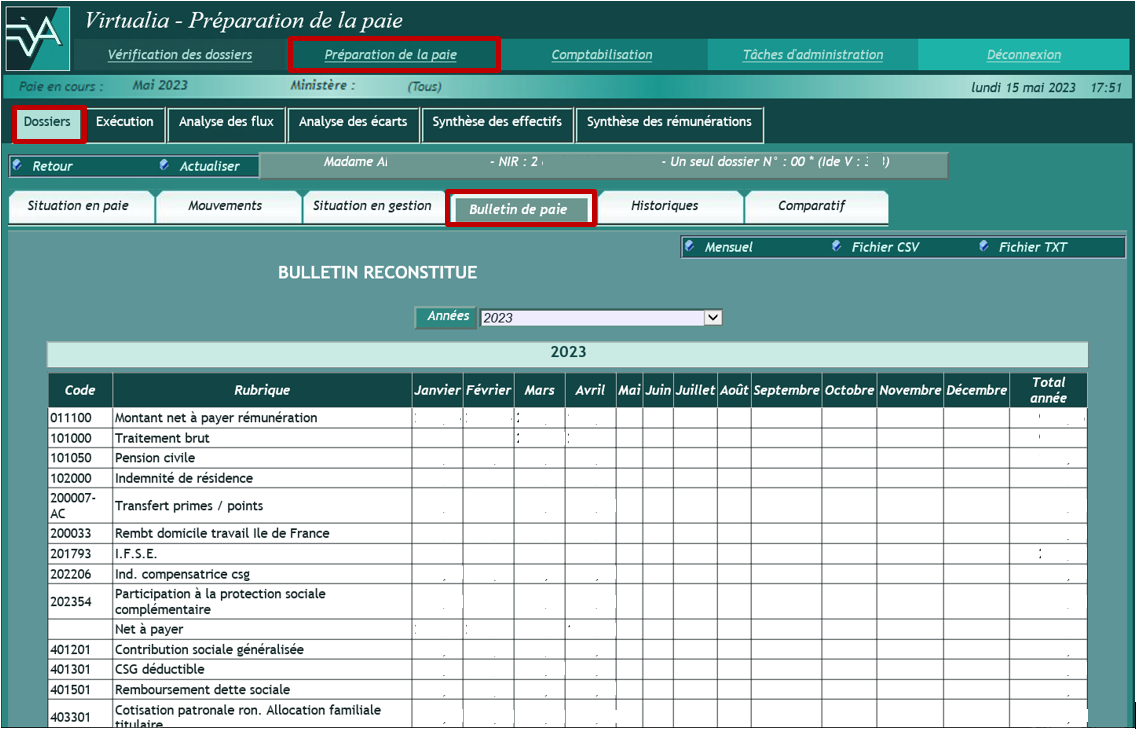Click Synthèse des rémunérations button
The width and height of the screenshot is (1137, 729).
[x=669, y=122]
